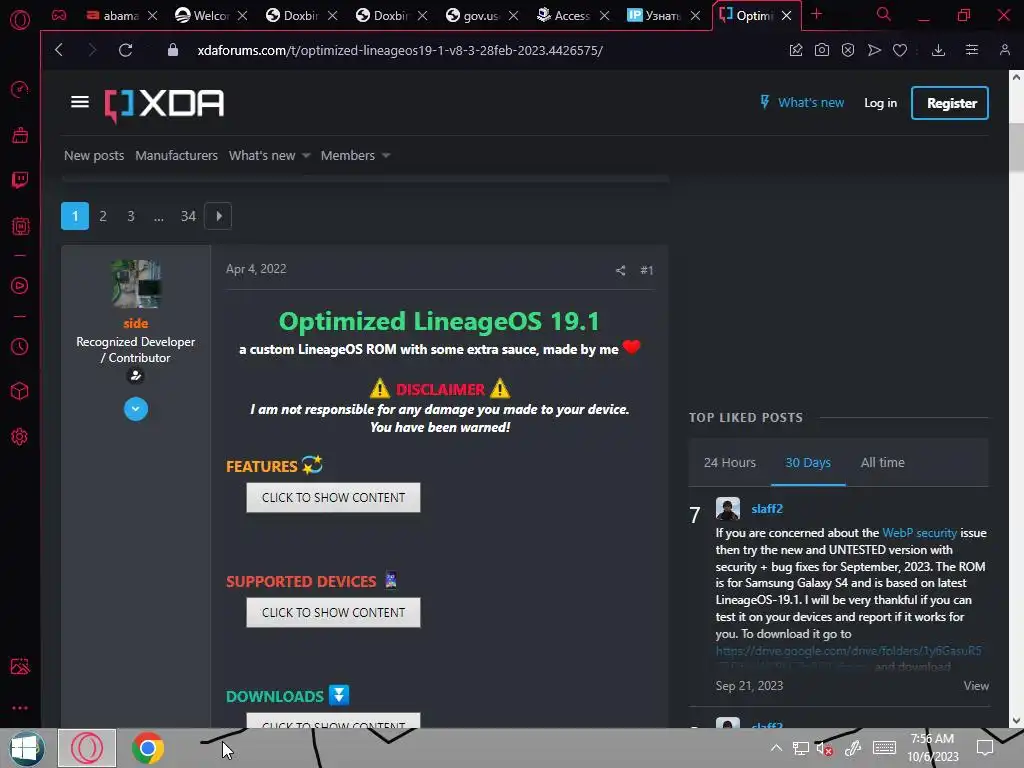This screenshot has height=768, width=1024.
Task: Click show content under SUPPORTED DEVICES
Action: [333, 613]
